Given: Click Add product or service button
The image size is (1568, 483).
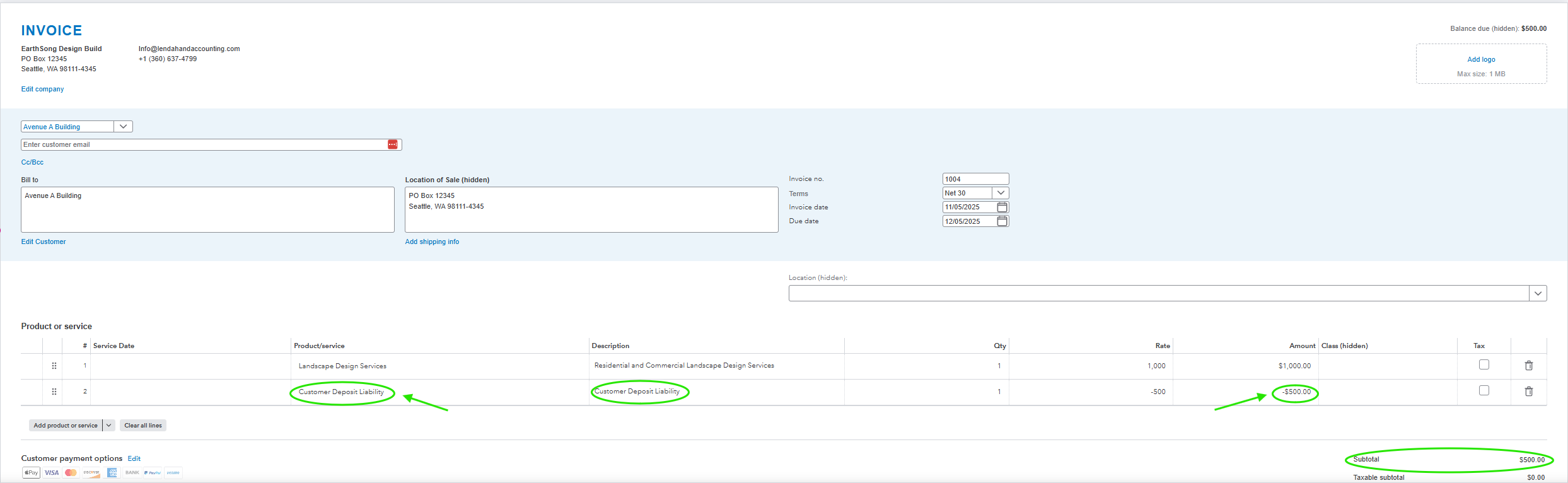Looking at the screenshot, I should point(66,426).
